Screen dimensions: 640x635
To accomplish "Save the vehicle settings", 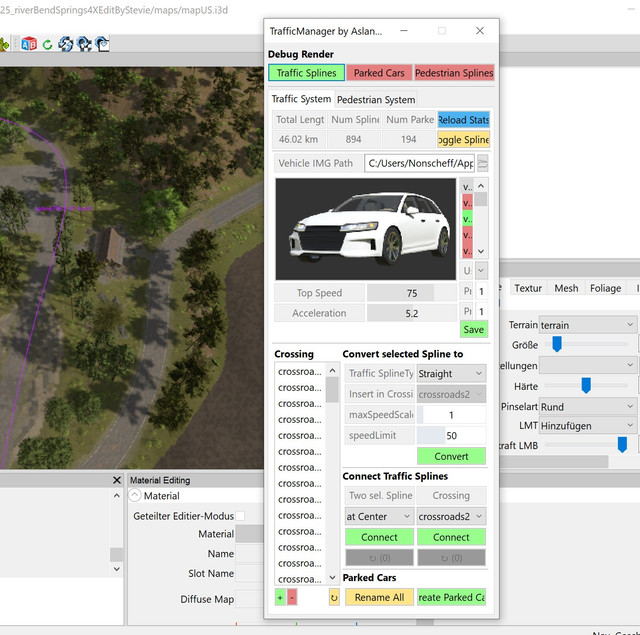I will (473, 329).
